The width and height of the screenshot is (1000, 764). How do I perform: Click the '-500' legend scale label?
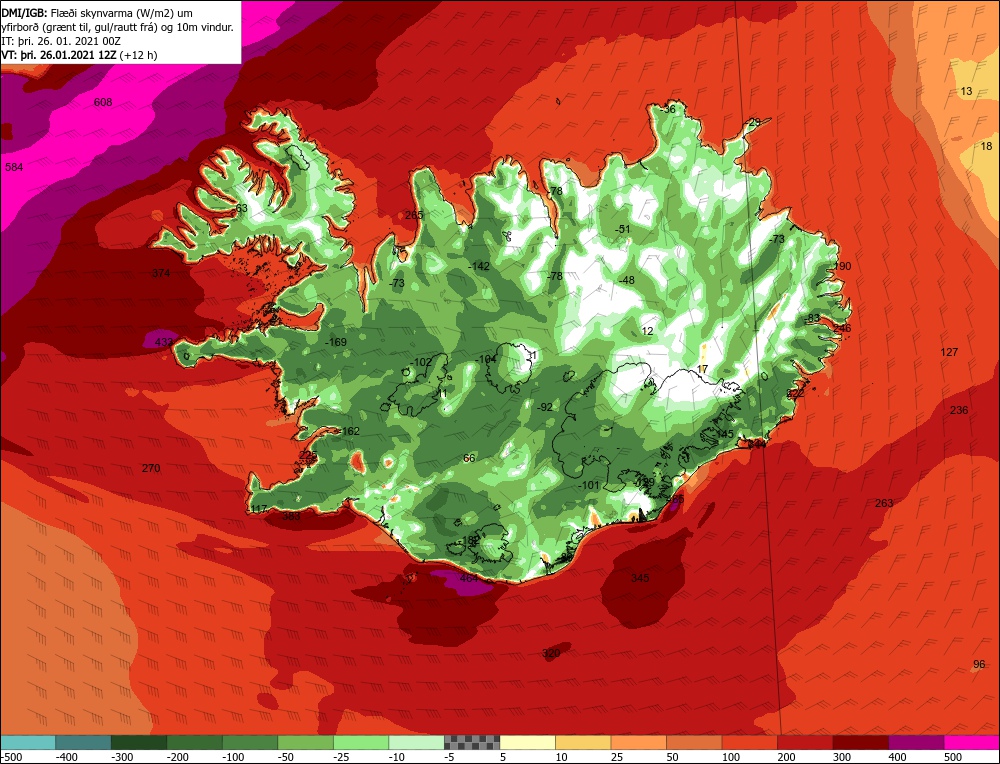13,757
